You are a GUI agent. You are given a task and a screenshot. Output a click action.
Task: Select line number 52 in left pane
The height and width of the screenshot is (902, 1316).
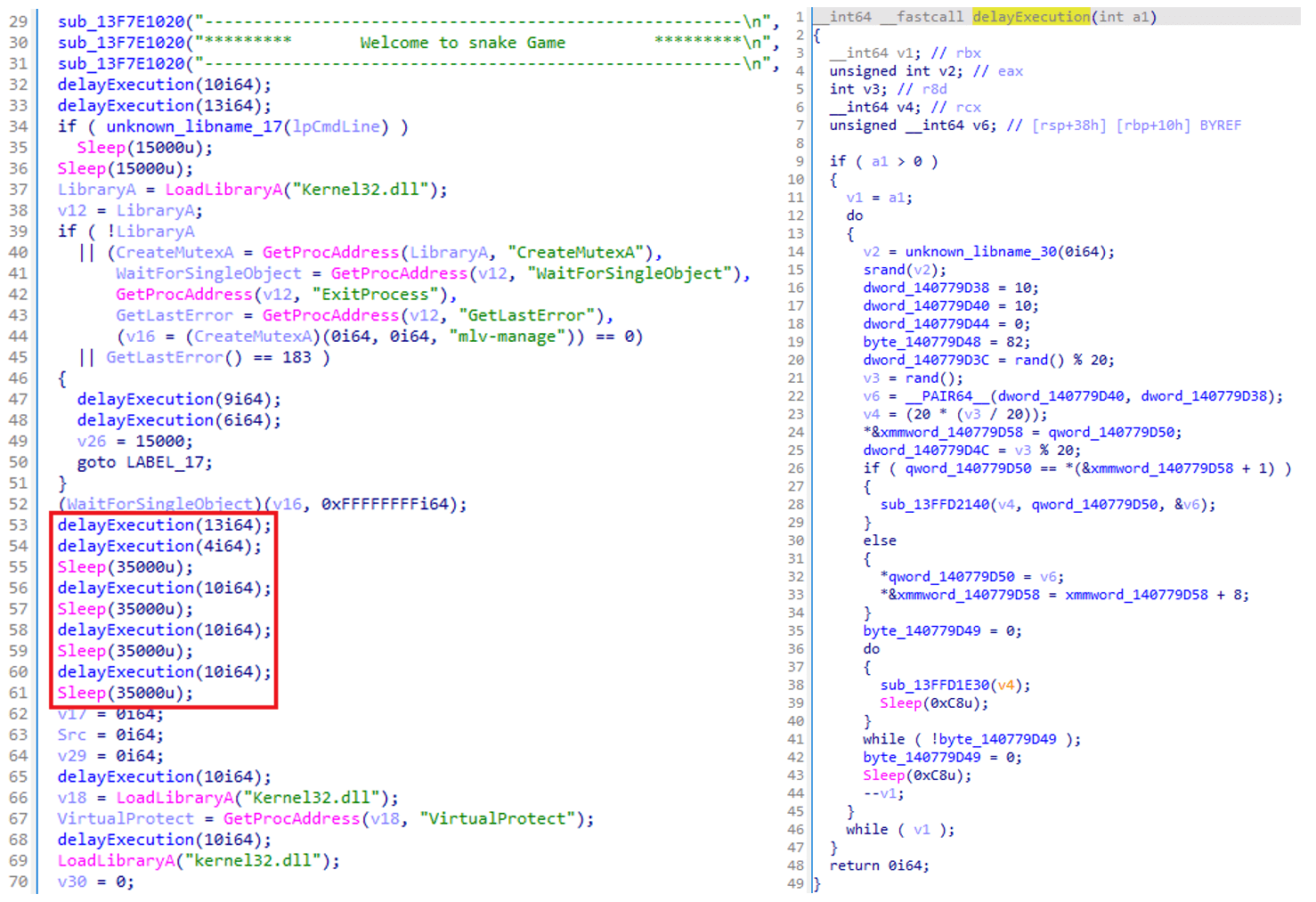pos(19,504)
